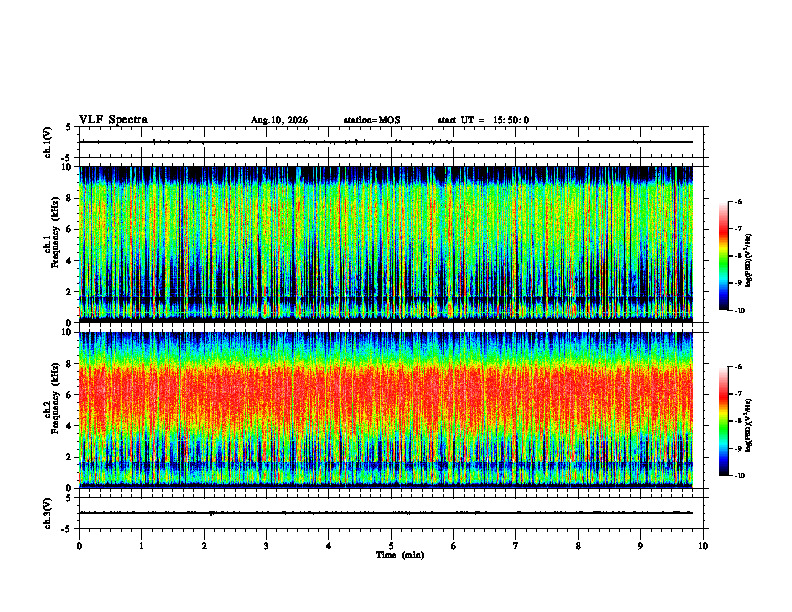792x612 pixels.
Task: Click the VLF Spectra title text
Action: pyautogui.click(x=113, y=120)
